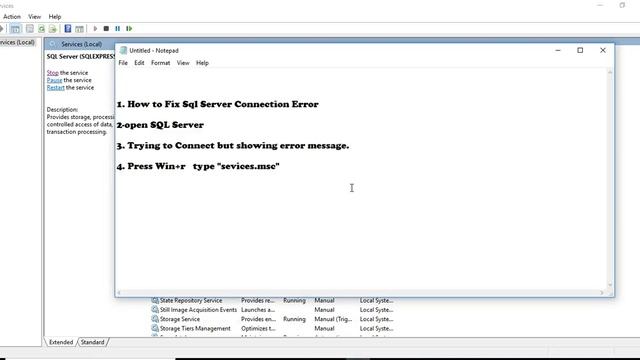Maximize the Notepad window

(580, 50)
